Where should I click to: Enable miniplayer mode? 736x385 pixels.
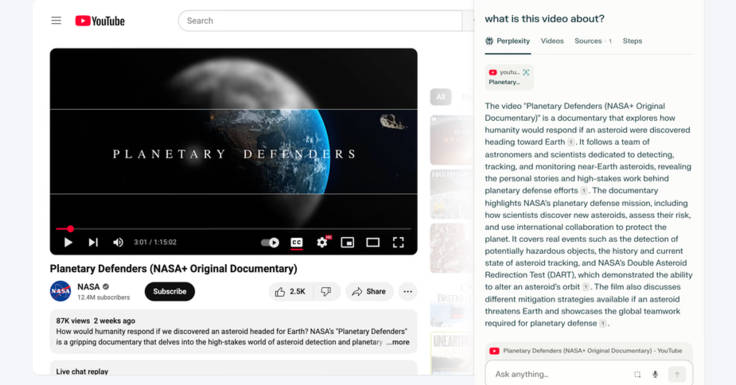pos(347,242)
